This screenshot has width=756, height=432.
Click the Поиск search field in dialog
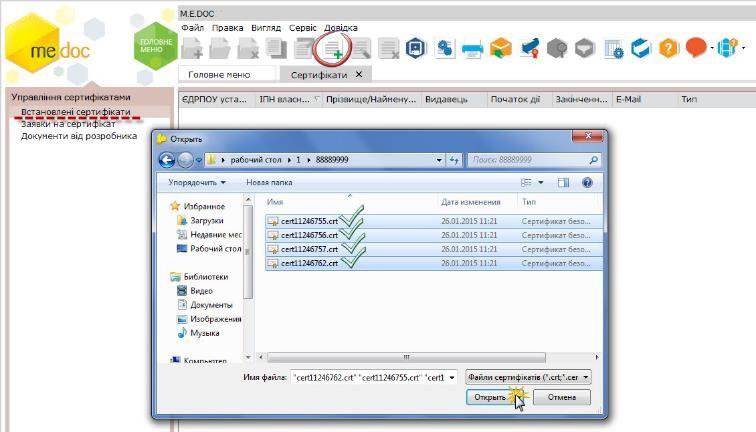[x=528, y=160]
